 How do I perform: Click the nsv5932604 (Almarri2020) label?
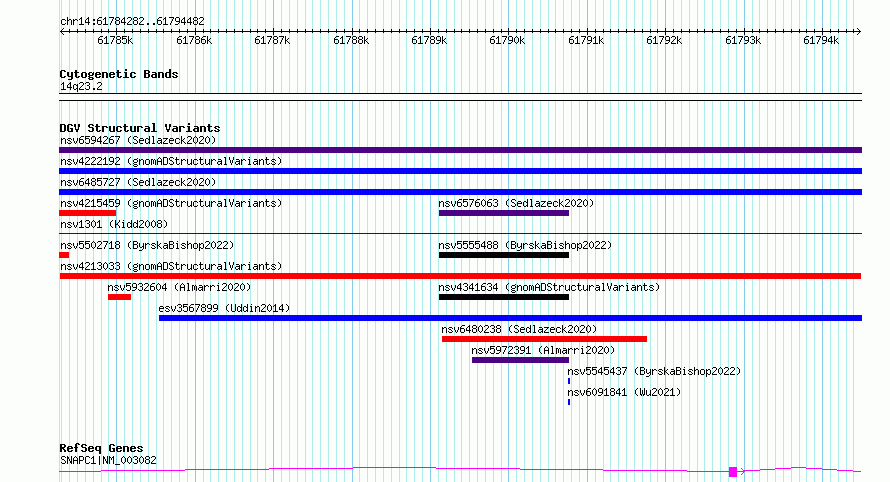[179, 287]
